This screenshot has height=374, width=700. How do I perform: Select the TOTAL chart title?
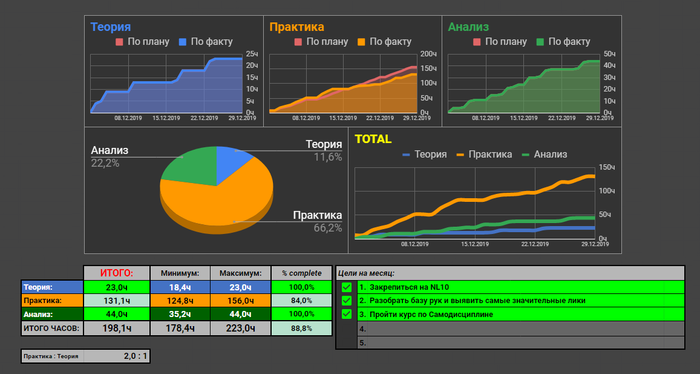pos(373,139)
